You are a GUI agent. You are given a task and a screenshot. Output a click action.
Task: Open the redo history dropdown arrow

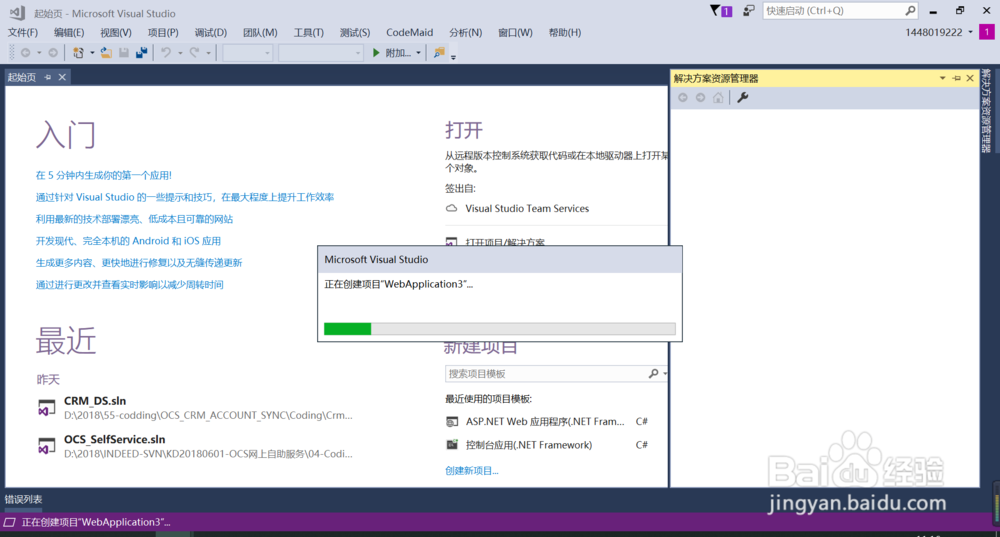208,53
